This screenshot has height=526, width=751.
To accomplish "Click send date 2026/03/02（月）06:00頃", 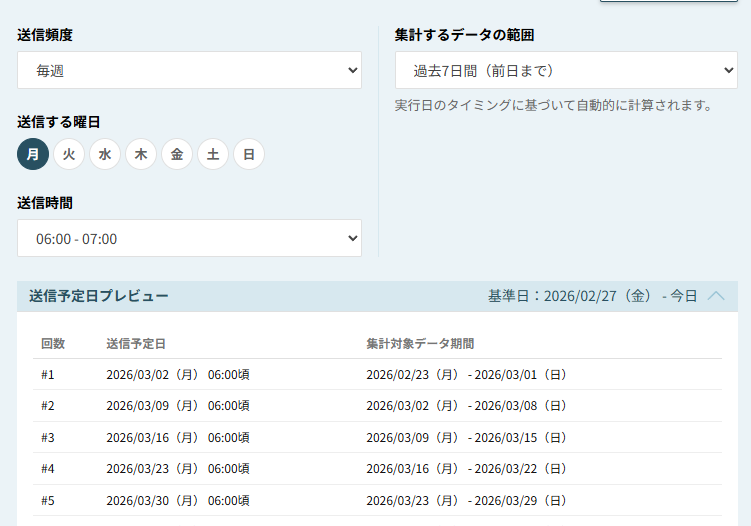I will click(x=178, y=375).
